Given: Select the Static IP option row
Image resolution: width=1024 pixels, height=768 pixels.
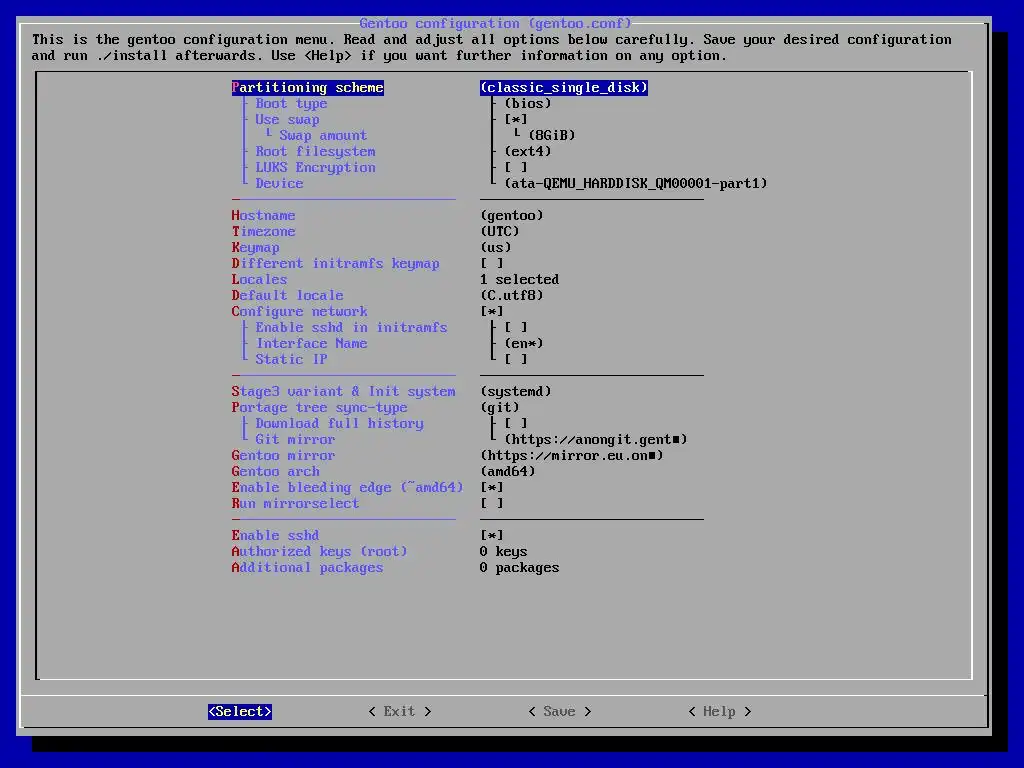Looking at the screenshot, I should coord(291,360).
